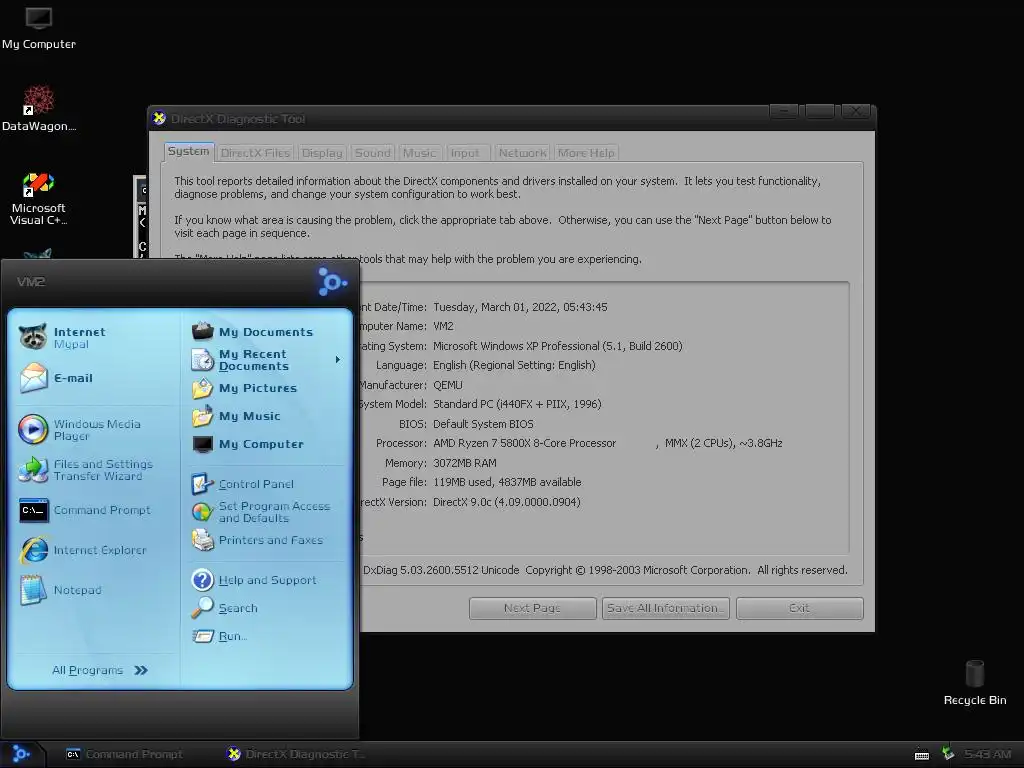1024x768 pixels.
Task: Click the operating system Windows XP Professional text
Action: [x=558, y=346]
